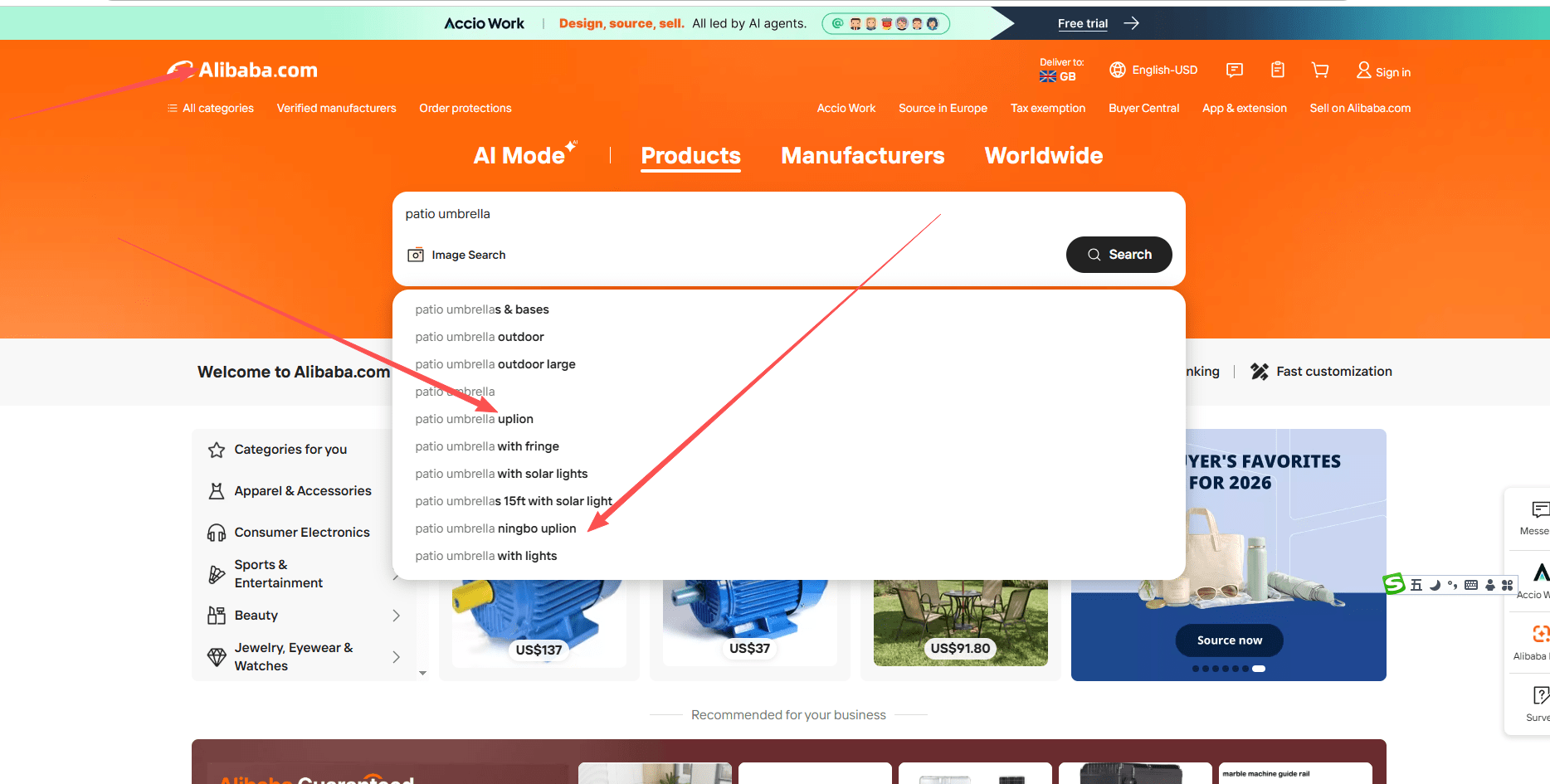The height and width of the screenshot is (784, 1550).
Task: Click the Free trial arrow icon
Action: tap(1131, 23)
